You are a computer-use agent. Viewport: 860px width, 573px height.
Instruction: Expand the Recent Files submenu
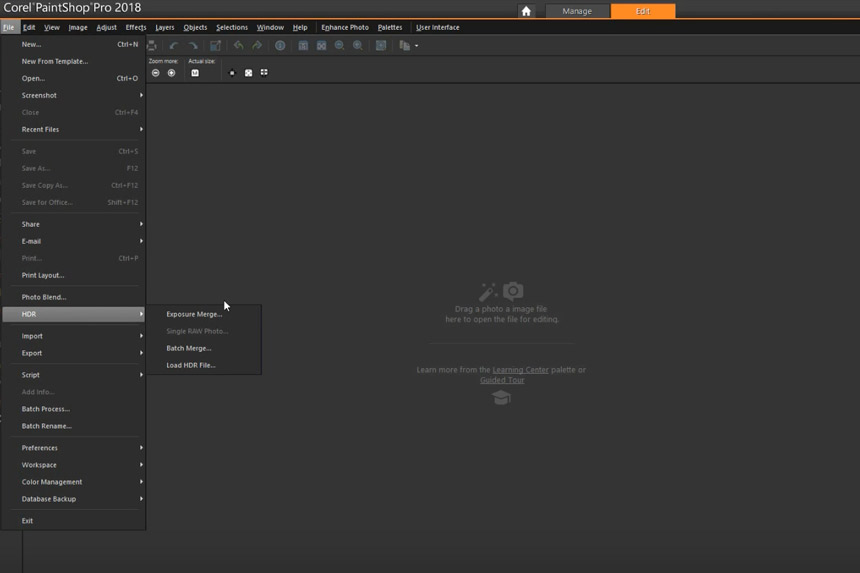coord(73,129)
